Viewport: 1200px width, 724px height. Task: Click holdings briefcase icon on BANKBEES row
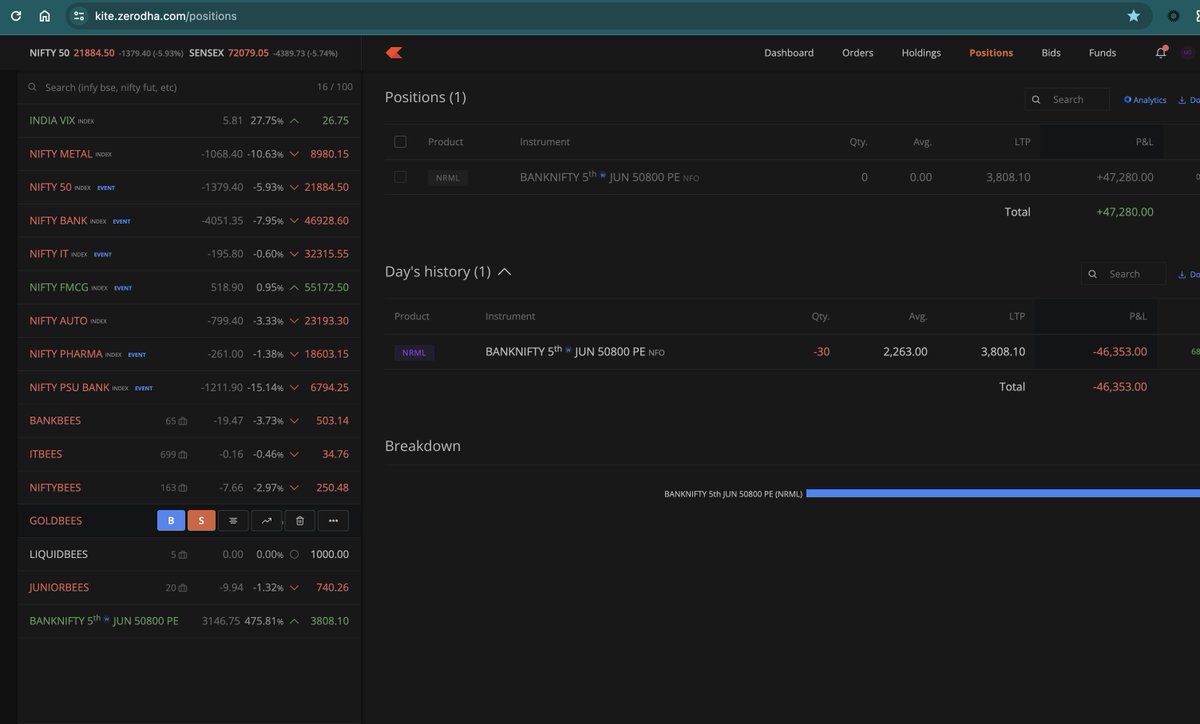[183, 421]
